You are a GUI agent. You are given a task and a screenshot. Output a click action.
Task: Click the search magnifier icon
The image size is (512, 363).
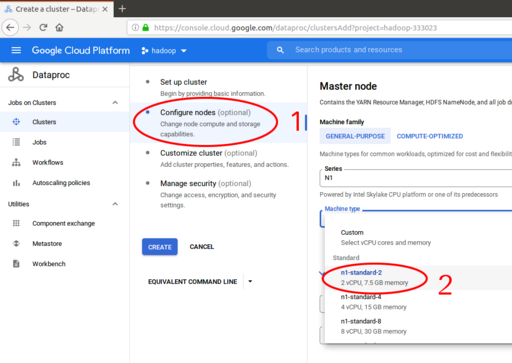pyautogui.click(x=280, y=50)
